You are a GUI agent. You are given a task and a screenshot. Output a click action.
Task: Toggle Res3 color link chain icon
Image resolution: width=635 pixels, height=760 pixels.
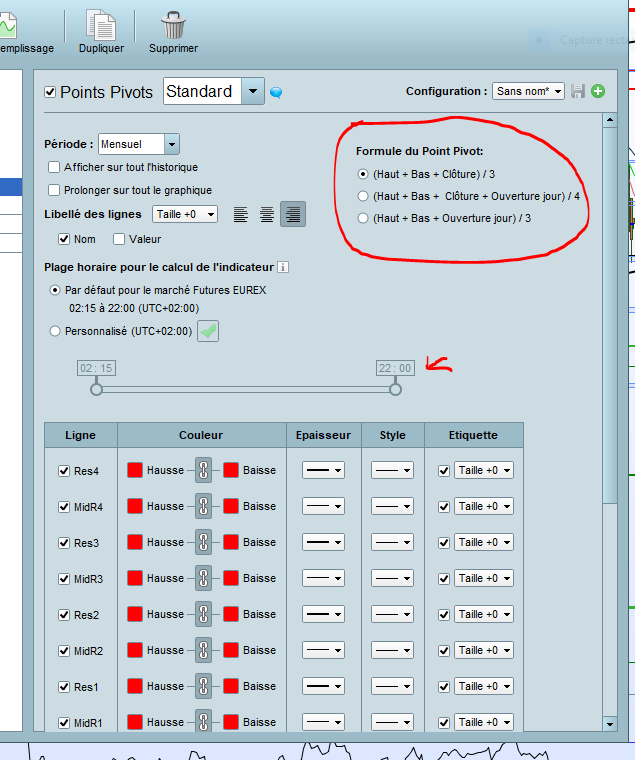coord(204,542)
